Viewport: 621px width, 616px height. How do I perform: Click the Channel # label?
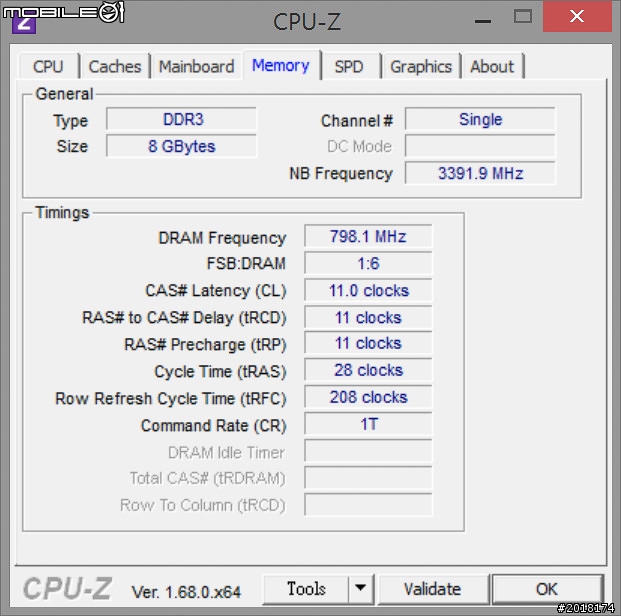click(357, 121)
